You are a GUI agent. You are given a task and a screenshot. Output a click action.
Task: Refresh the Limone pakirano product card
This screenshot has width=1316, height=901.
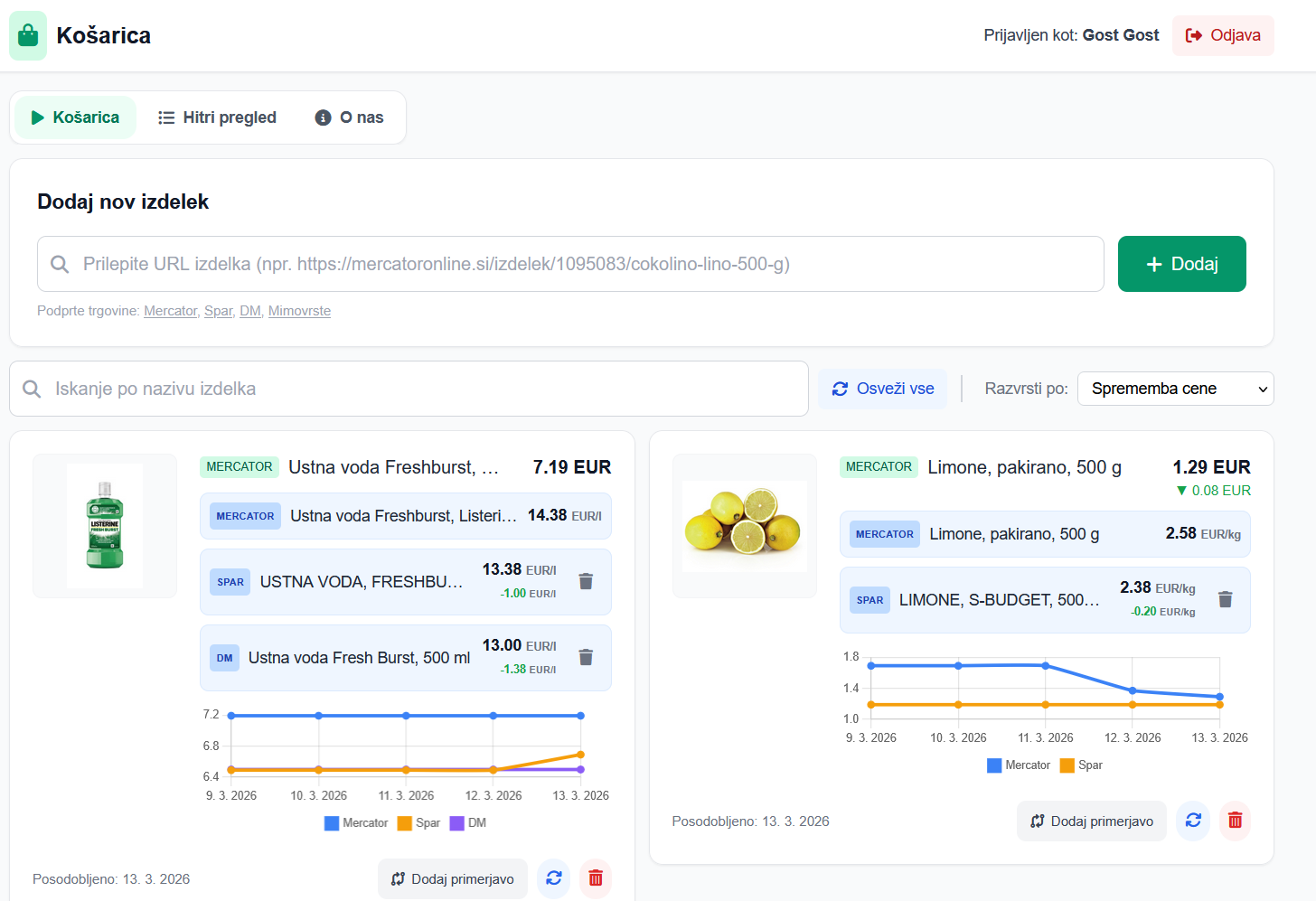tap(1193, 821)
